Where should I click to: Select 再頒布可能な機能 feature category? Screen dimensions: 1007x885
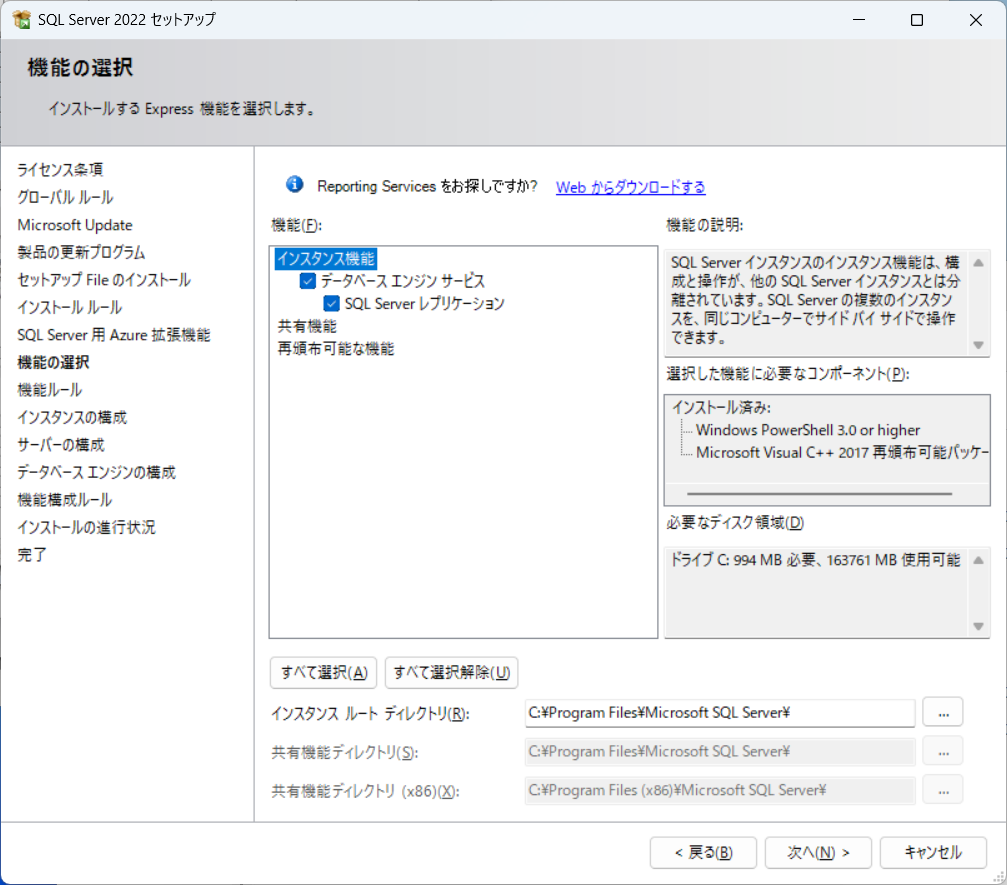click(x=335, y=349)
